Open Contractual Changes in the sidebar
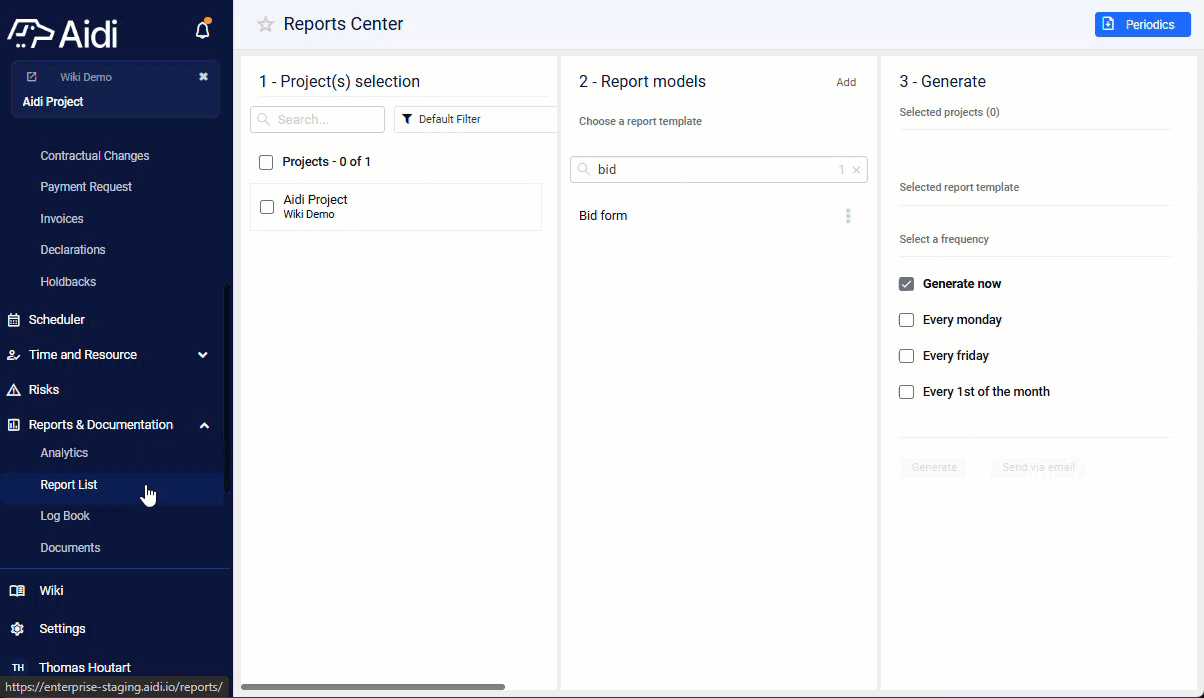 pyautogui.click(x=95, y=156)
